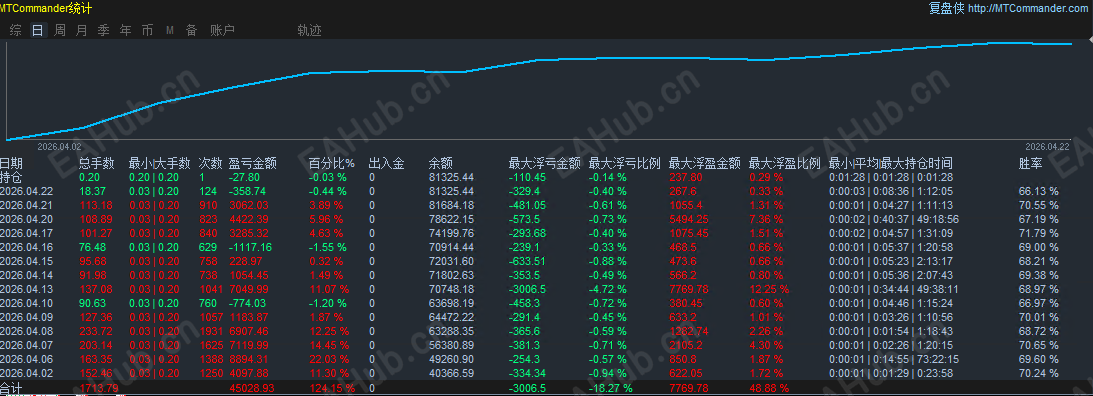Select the 2026.04.10 date row

click(x=26, y=303)
